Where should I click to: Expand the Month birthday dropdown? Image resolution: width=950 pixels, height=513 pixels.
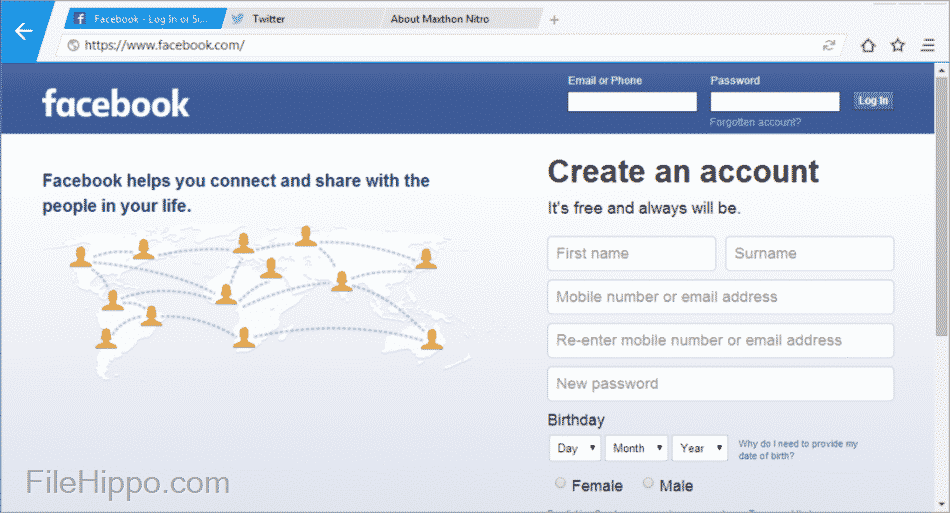[636, 448]
